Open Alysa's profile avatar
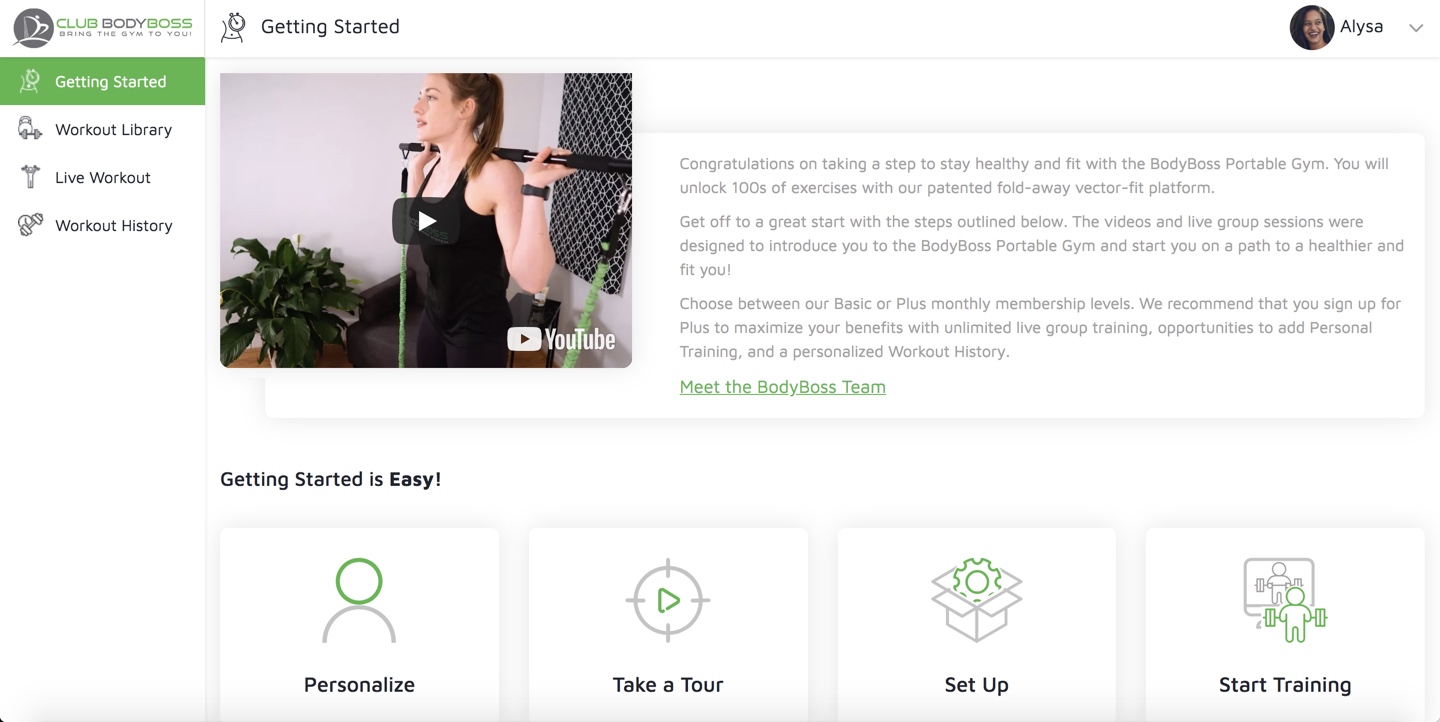Image resolution: width=1440 pixels, height=722 pixels. (1311, 28)
